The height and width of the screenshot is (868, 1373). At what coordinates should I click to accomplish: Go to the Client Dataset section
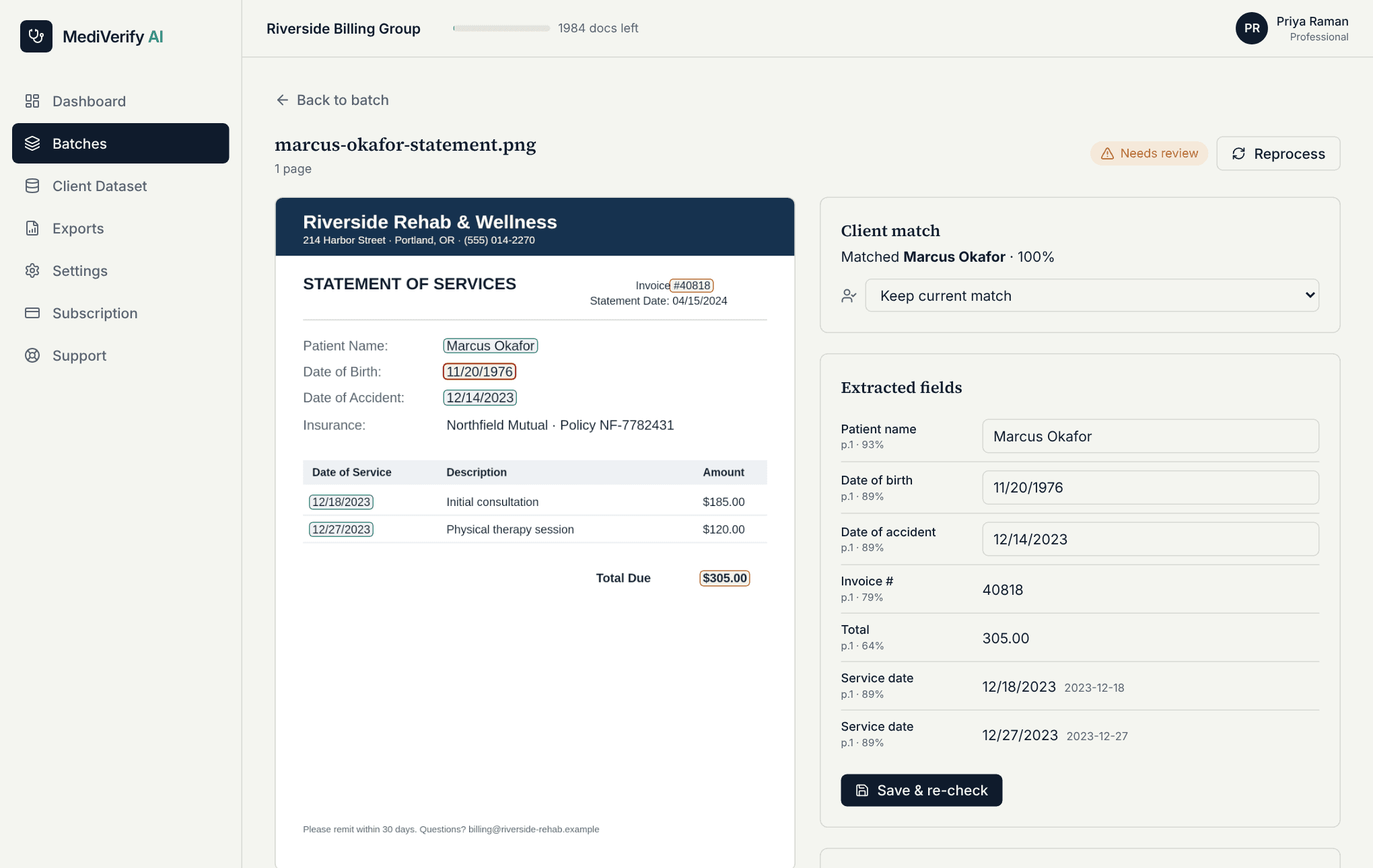[120, 186]
